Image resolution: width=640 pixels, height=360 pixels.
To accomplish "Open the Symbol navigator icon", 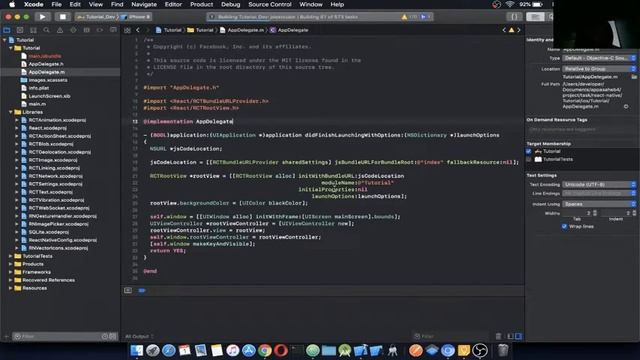I will pyautogui.click(x=33, y=30).
